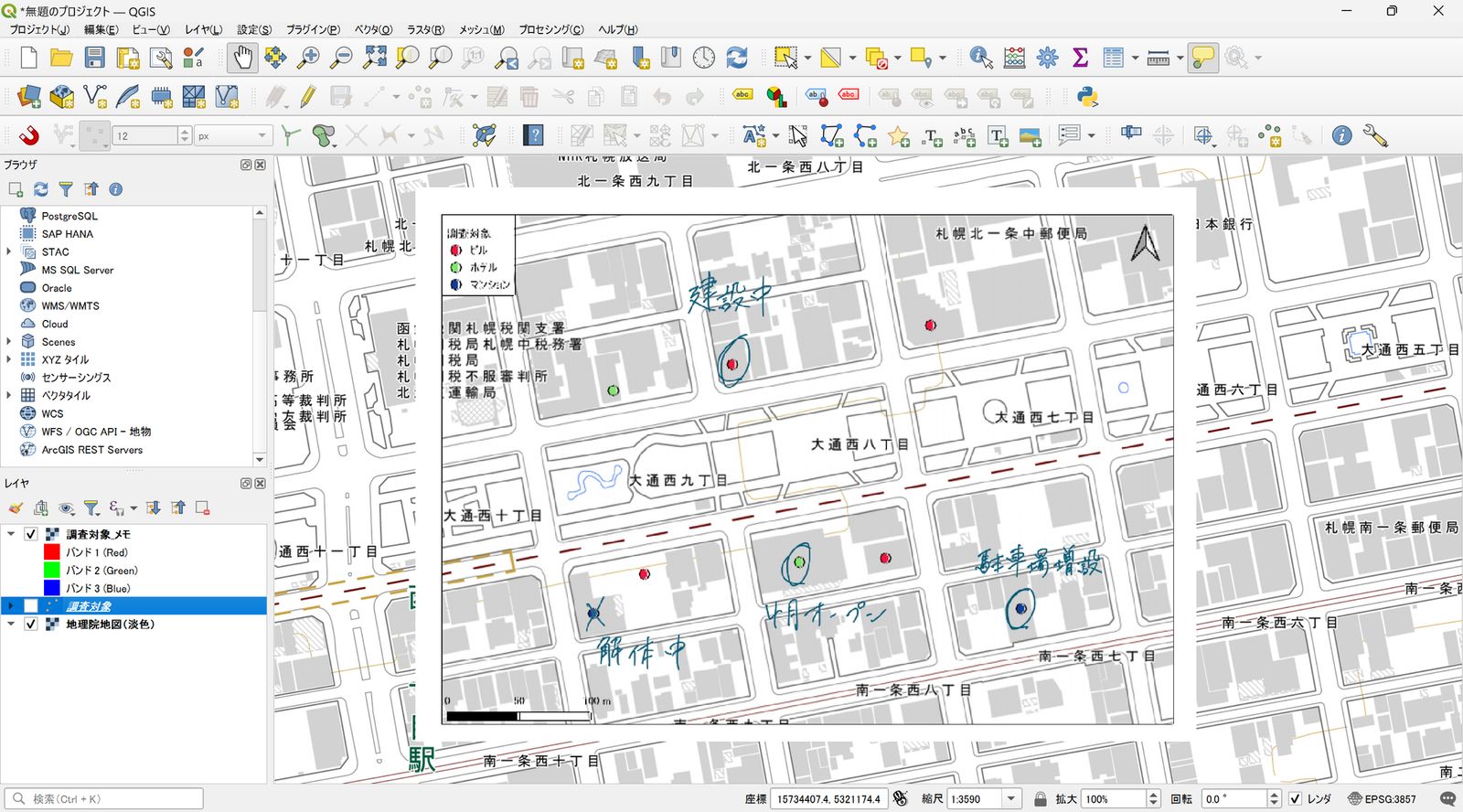Enable visibility of 調査対象 layer
Screen dimensions: 1463x812
[x=31, y=606]
